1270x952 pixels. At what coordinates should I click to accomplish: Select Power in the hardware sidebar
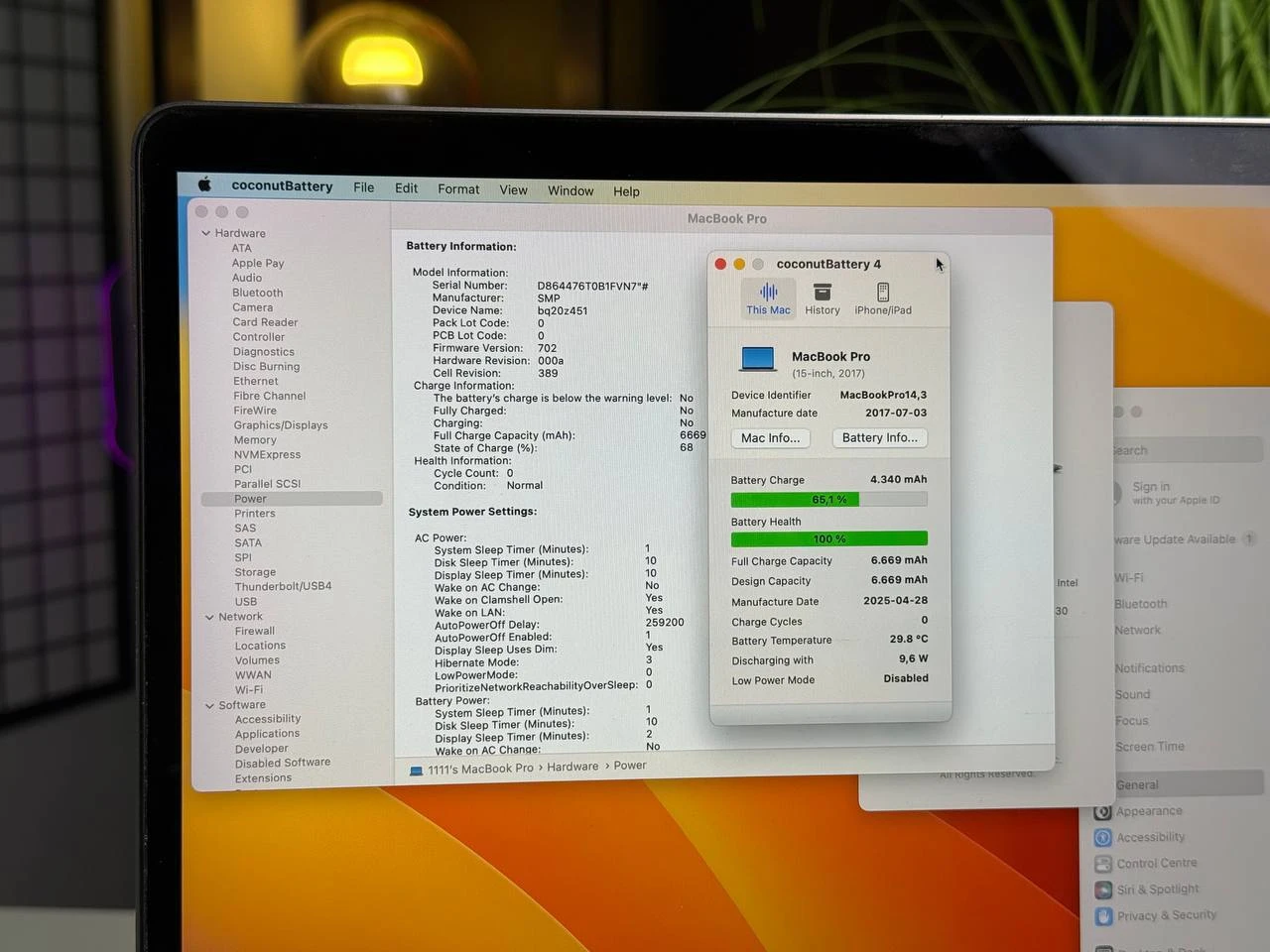click(250, 499)
